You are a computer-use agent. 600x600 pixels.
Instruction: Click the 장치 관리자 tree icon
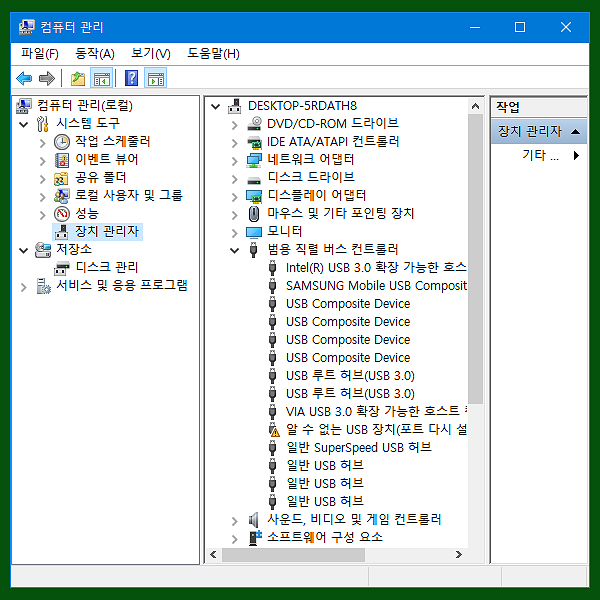62,232
